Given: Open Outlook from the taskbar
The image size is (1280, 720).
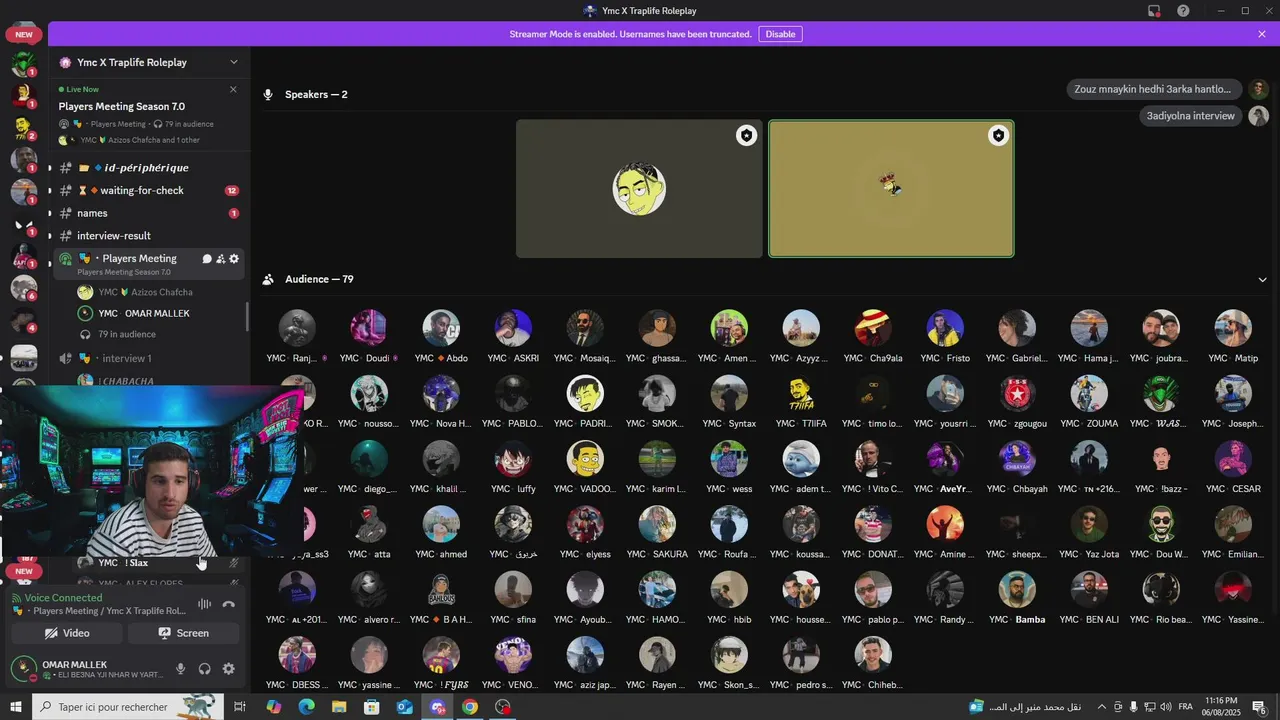Looking at the screenshot, I should coord(404,707).
